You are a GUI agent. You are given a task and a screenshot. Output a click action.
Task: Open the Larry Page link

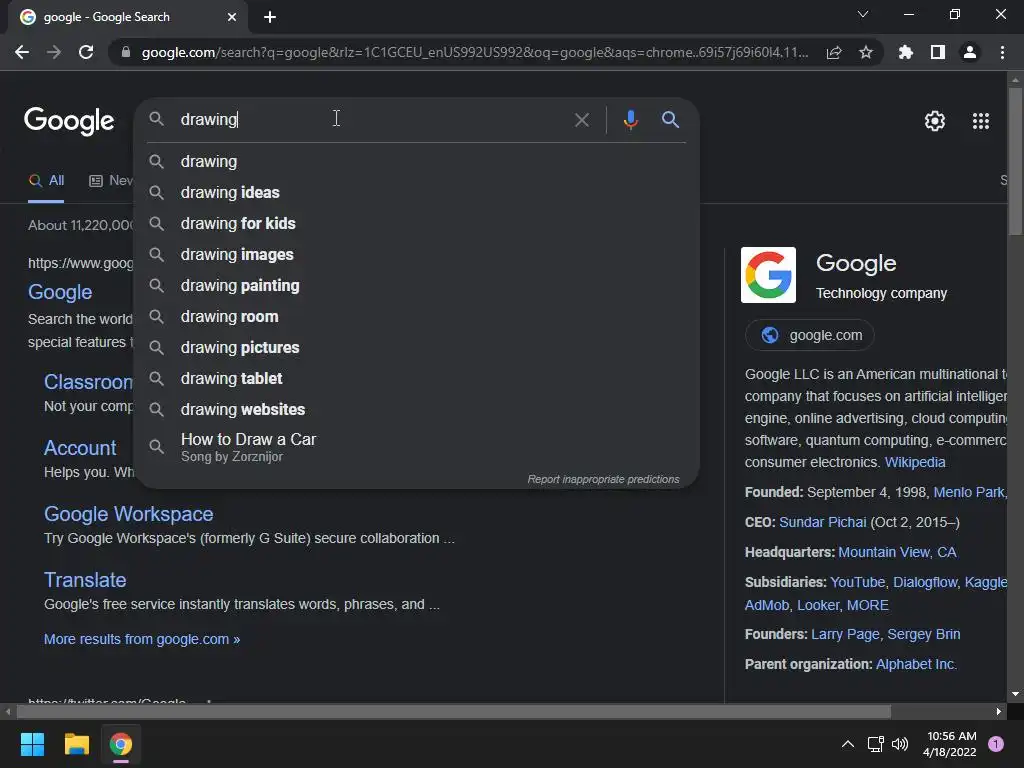pos(845,635)
